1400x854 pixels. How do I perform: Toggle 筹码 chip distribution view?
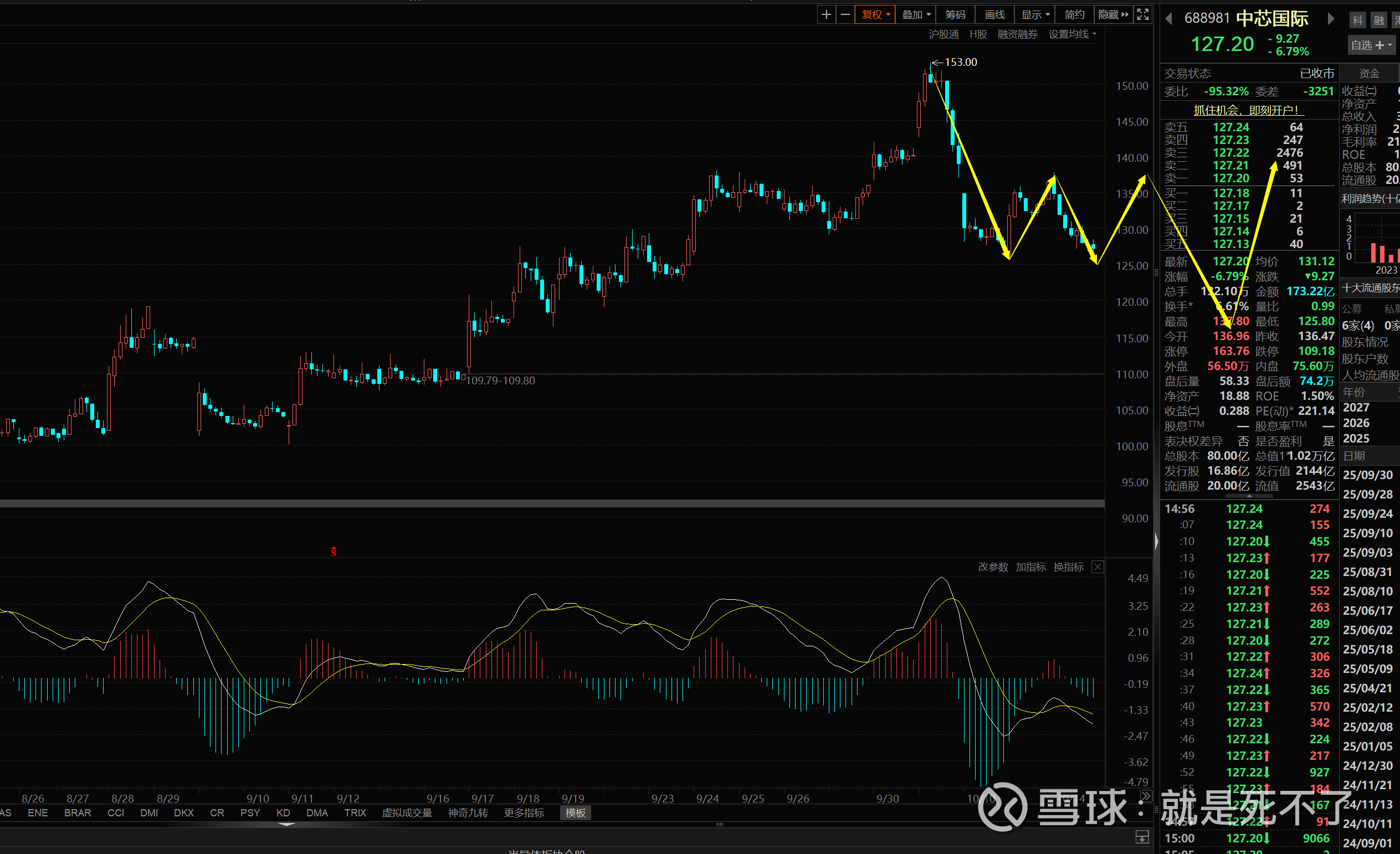click(x=955, y=15)
